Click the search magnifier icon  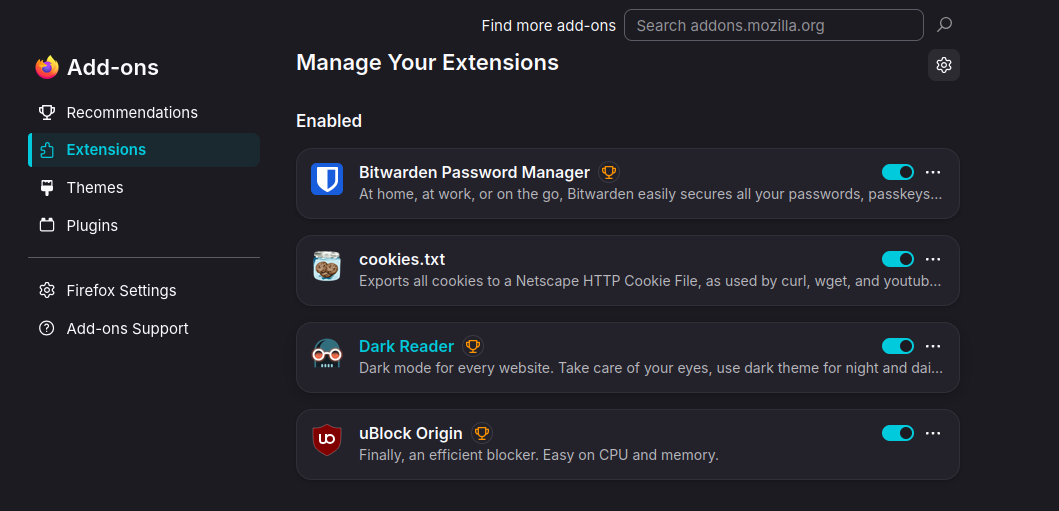[x=944, y=26]
